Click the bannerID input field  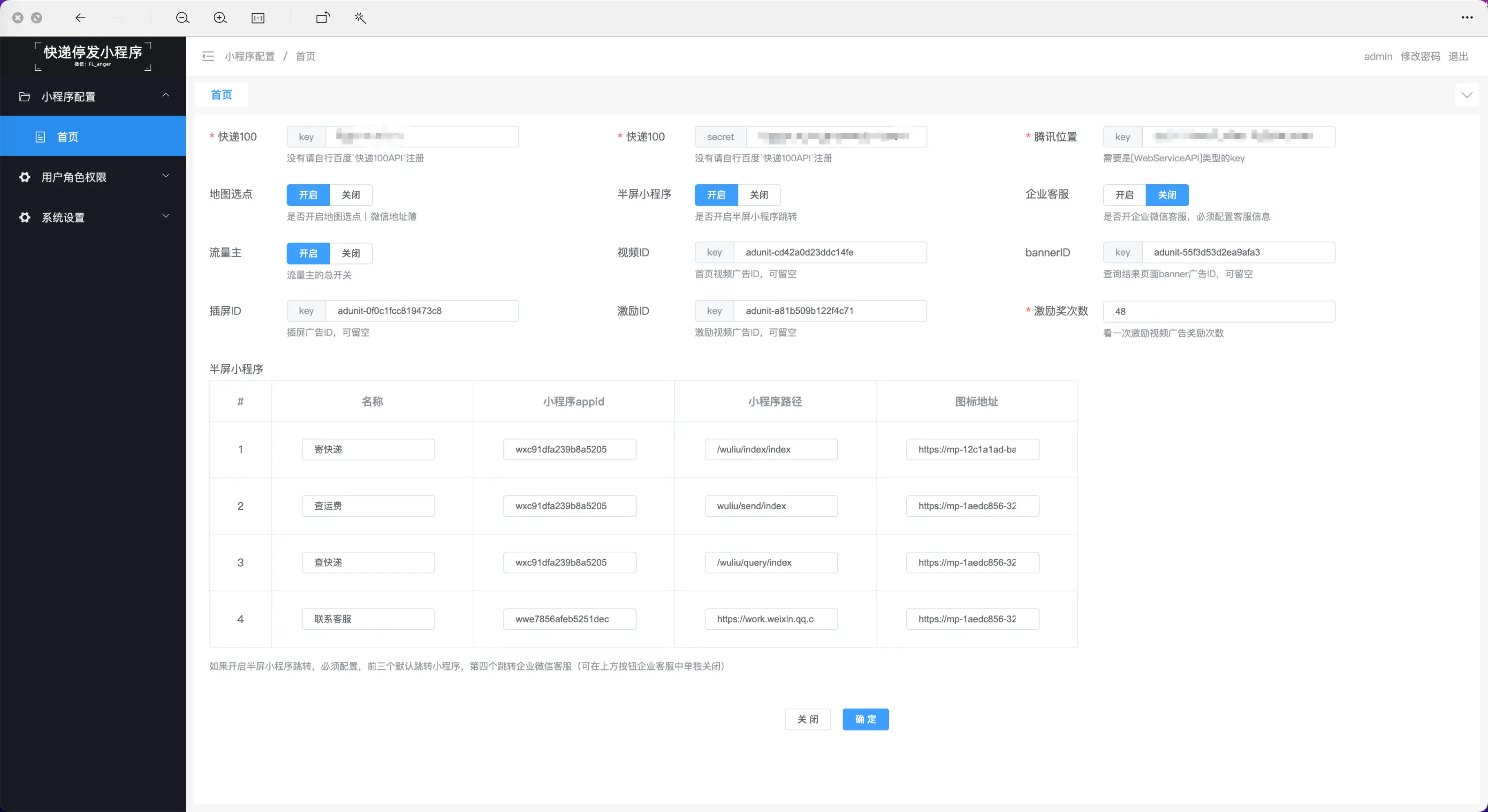click(1238, 252)
